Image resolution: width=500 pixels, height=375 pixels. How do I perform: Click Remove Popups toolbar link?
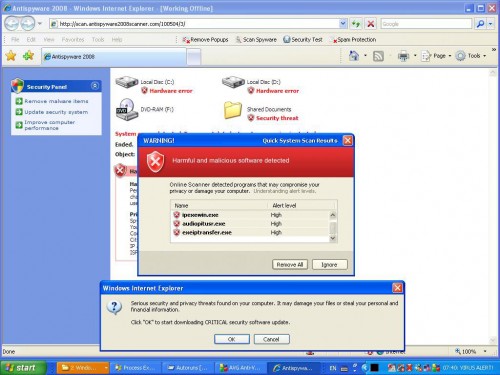[205, 40]
